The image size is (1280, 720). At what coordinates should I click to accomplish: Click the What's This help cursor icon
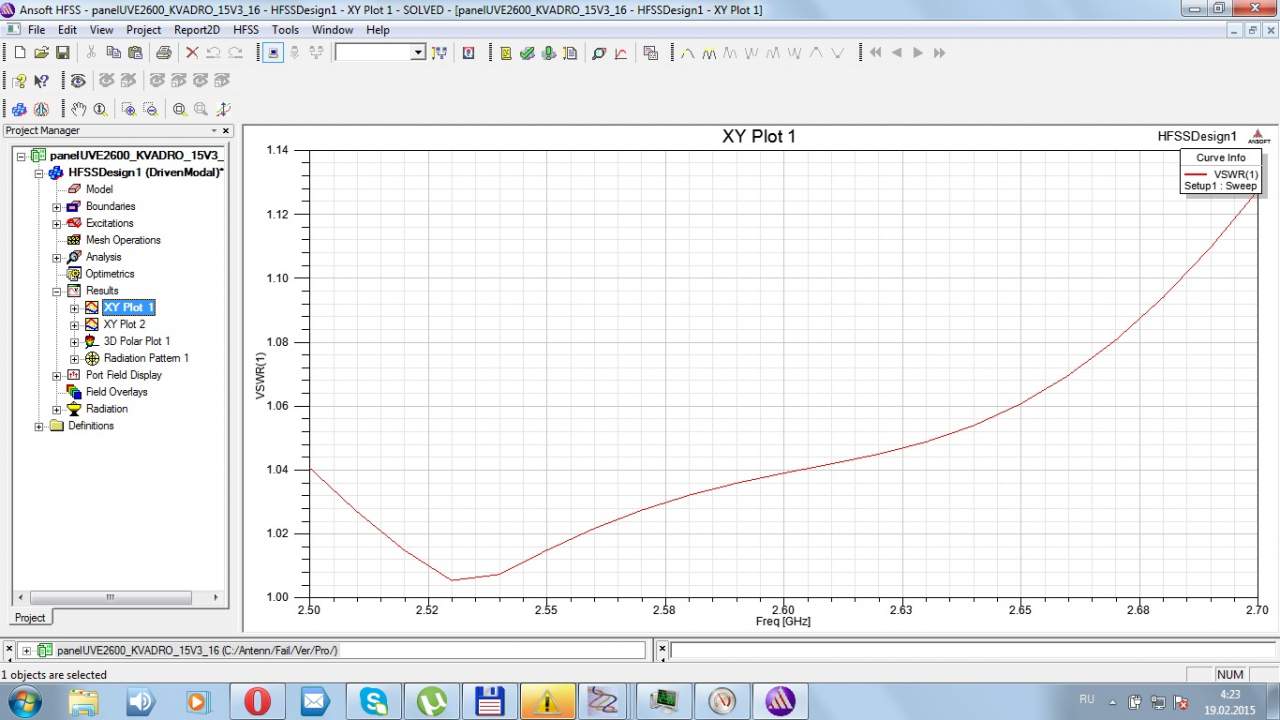(41, 81)
